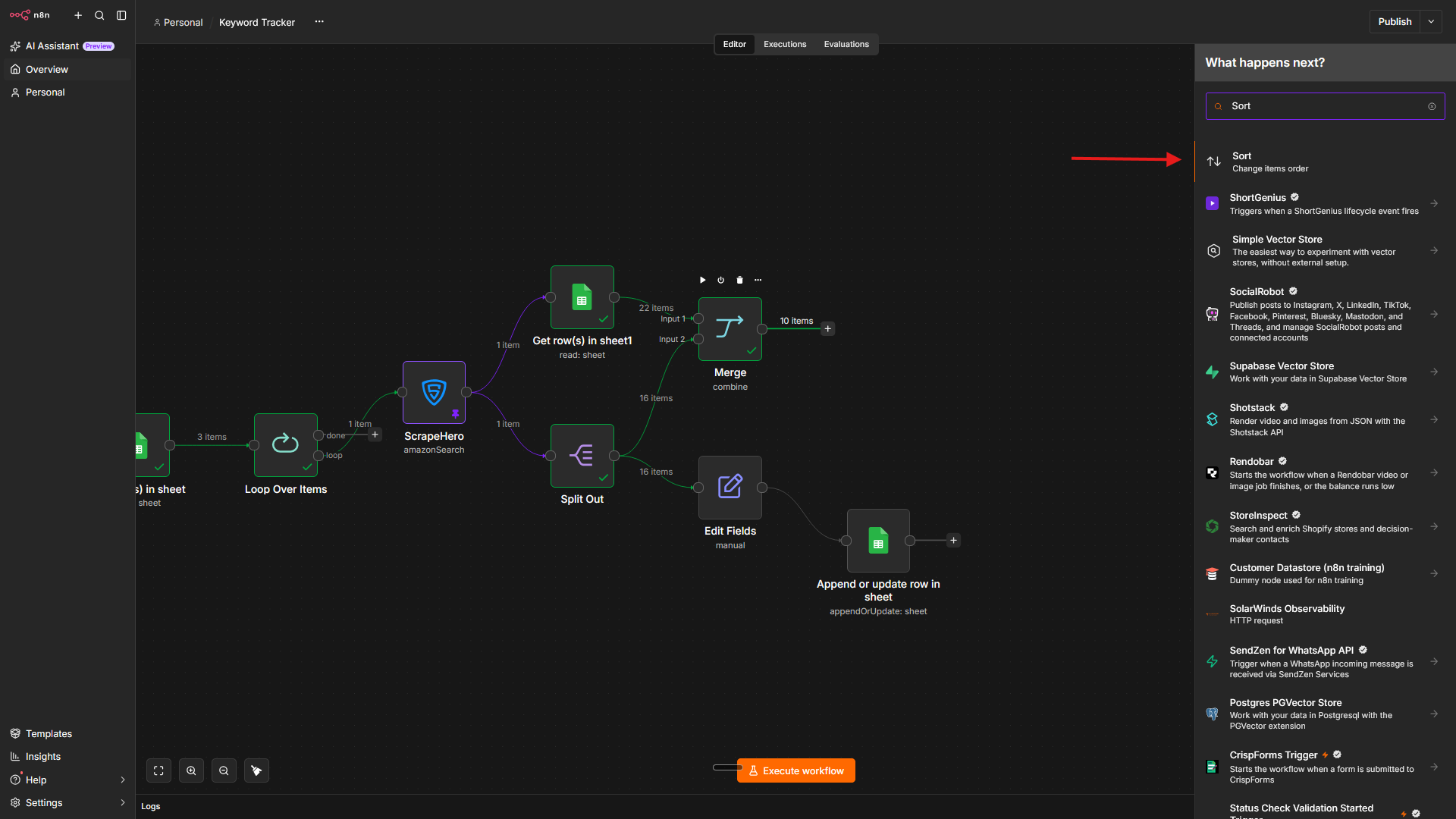This screenshot has height=819, width=1456.
Task: Select the ScrapeHero node icon
Action: click(434, 392)
